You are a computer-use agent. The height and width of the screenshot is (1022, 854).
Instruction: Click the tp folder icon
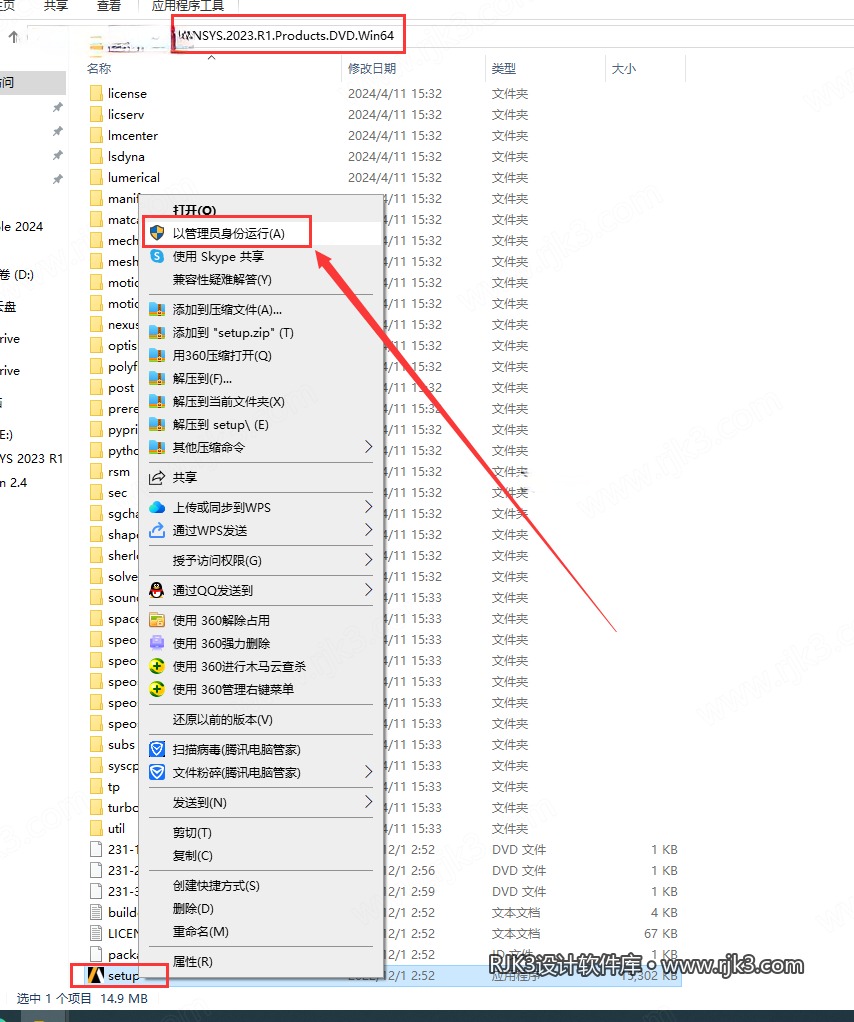(96, 787)
